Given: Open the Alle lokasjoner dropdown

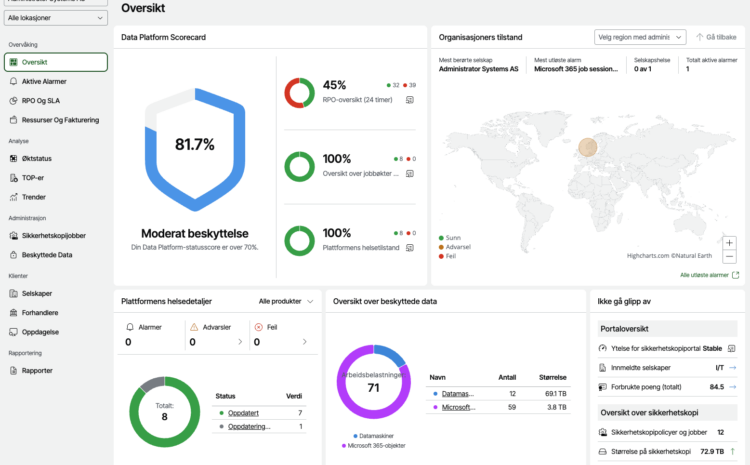Looking at the screenshot, I should tap(55, 18).
